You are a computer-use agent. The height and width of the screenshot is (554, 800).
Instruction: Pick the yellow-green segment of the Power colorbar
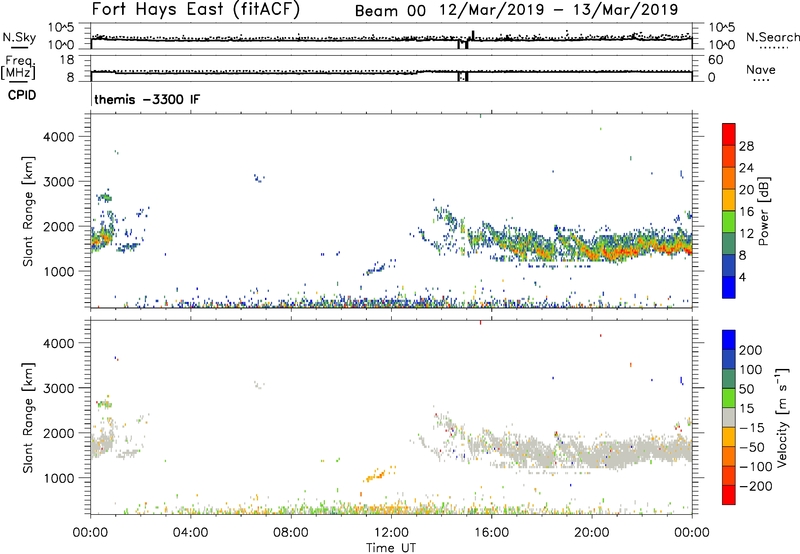pos(729,222)
